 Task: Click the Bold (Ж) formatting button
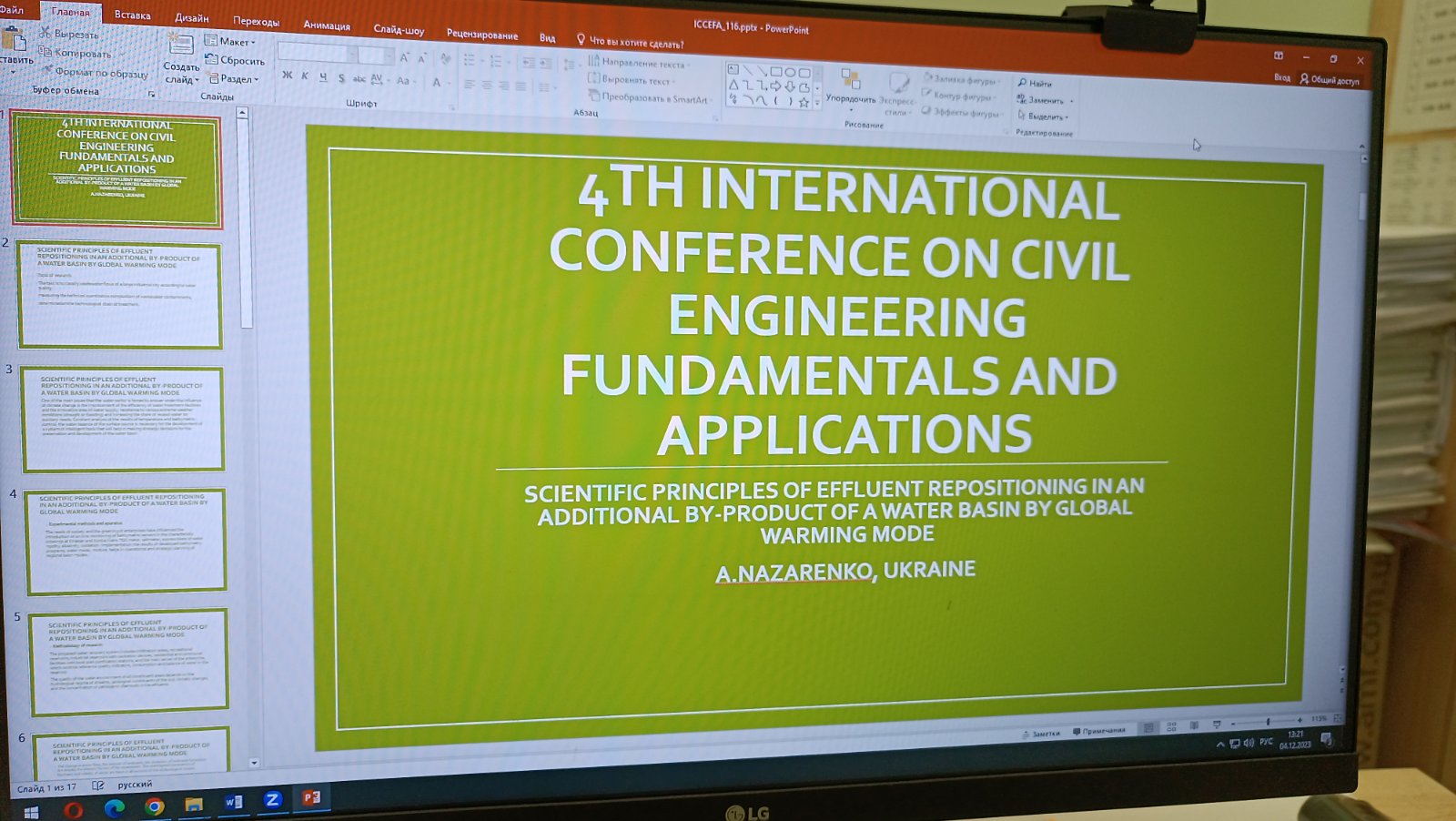click(288, 76)
